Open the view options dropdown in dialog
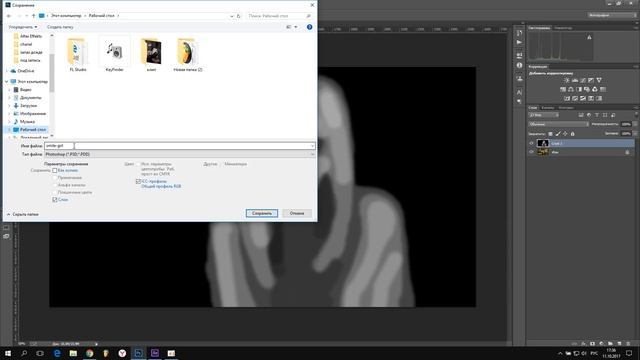Screen dimensions: 640x360 pyautogui.click(x=296, y=27)
